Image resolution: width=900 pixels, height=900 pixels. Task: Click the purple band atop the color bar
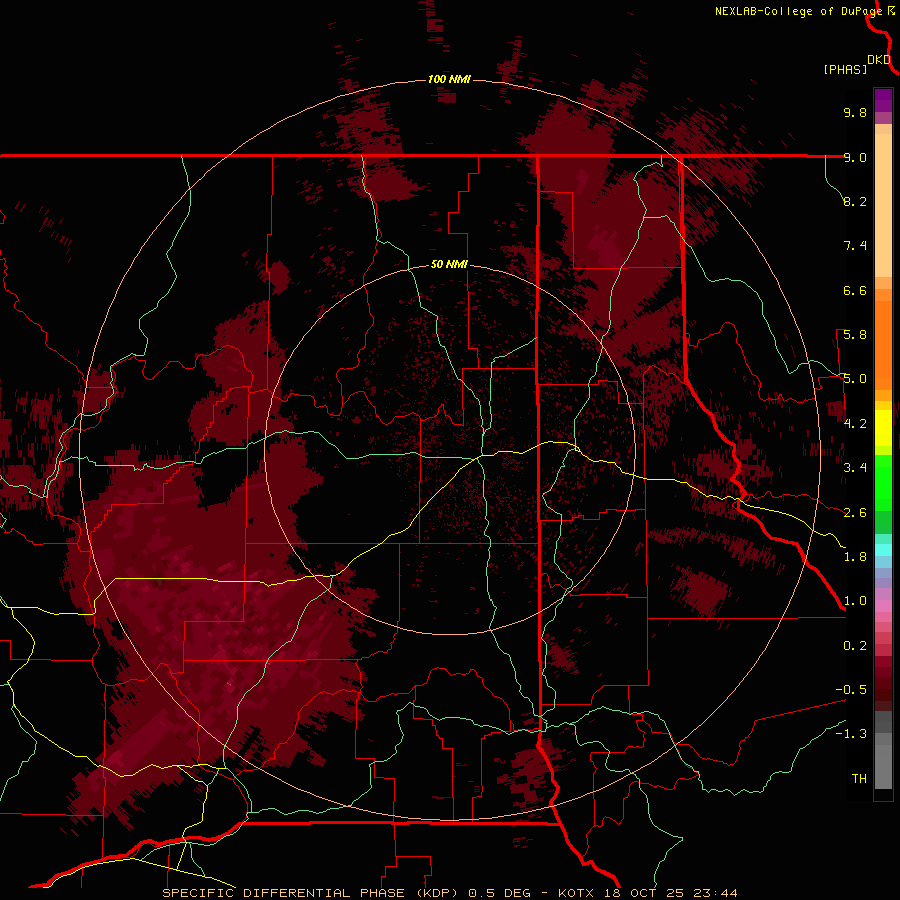(x=883, y=100)
